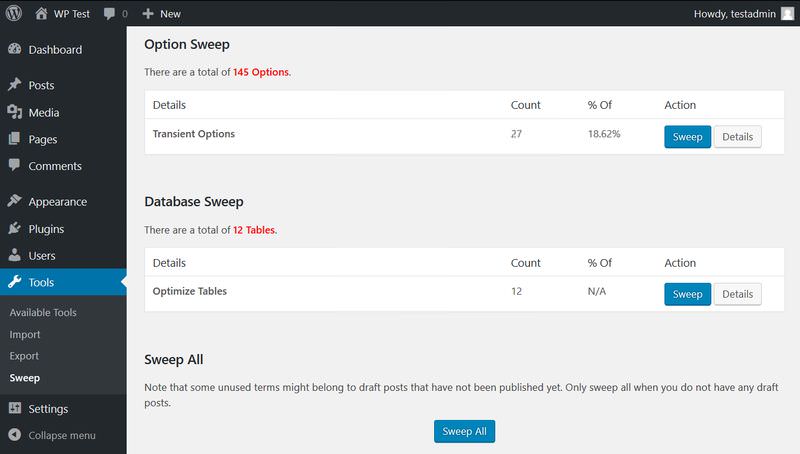Go to Available Tools submenu

(43, 312)
